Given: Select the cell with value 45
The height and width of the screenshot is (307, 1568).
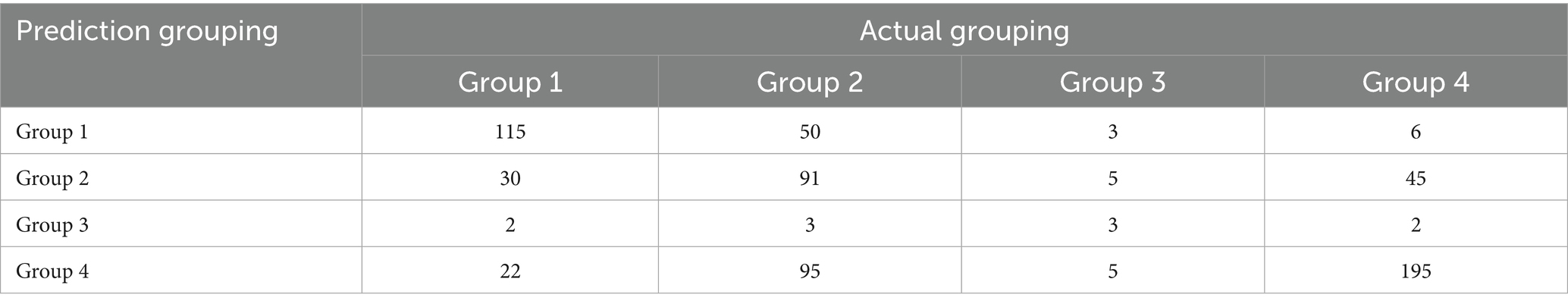Looking at the screenshot, I should tap(1416, 178).
